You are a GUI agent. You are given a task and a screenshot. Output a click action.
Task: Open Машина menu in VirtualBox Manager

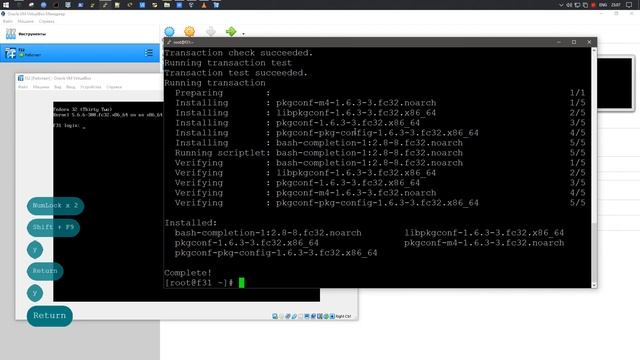[x=26, y=21]
